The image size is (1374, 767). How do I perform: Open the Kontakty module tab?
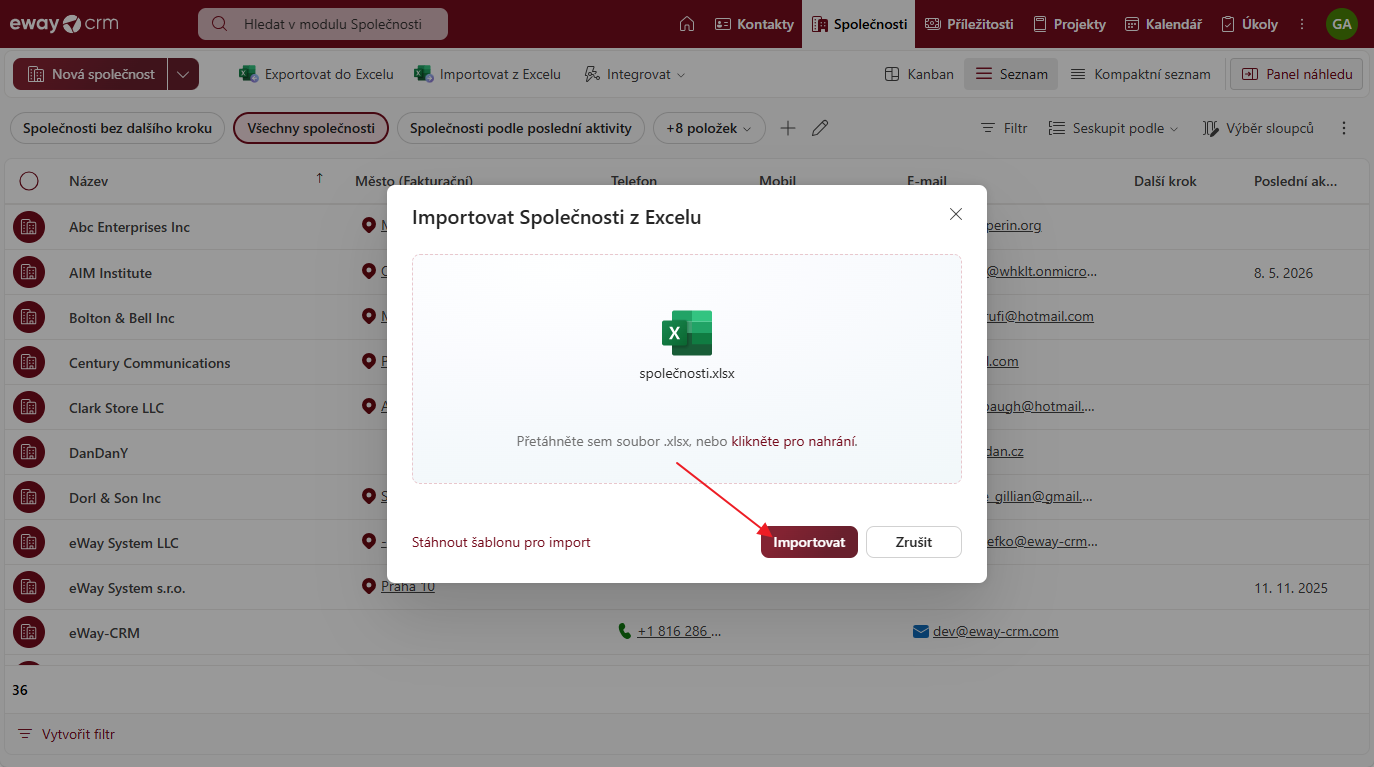[754, 24]
